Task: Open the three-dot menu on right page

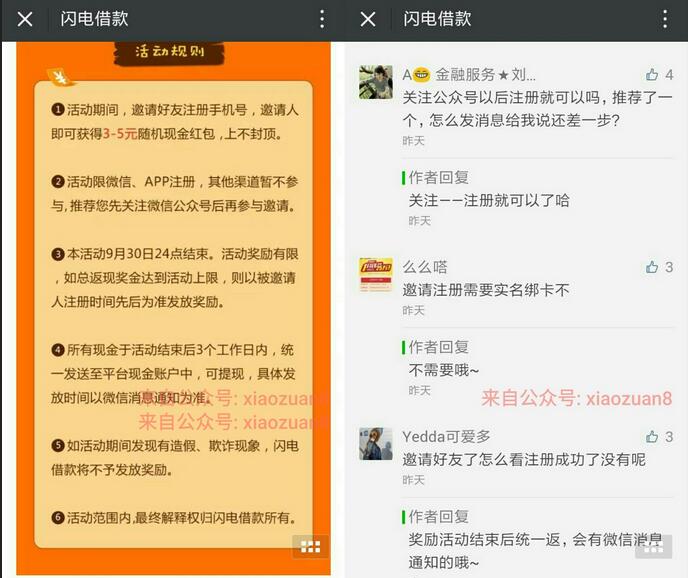Action: (665, 19)
